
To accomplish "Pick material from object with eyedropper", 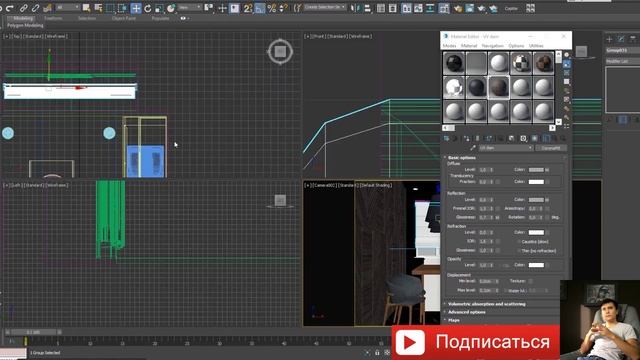I will point(473,148).
